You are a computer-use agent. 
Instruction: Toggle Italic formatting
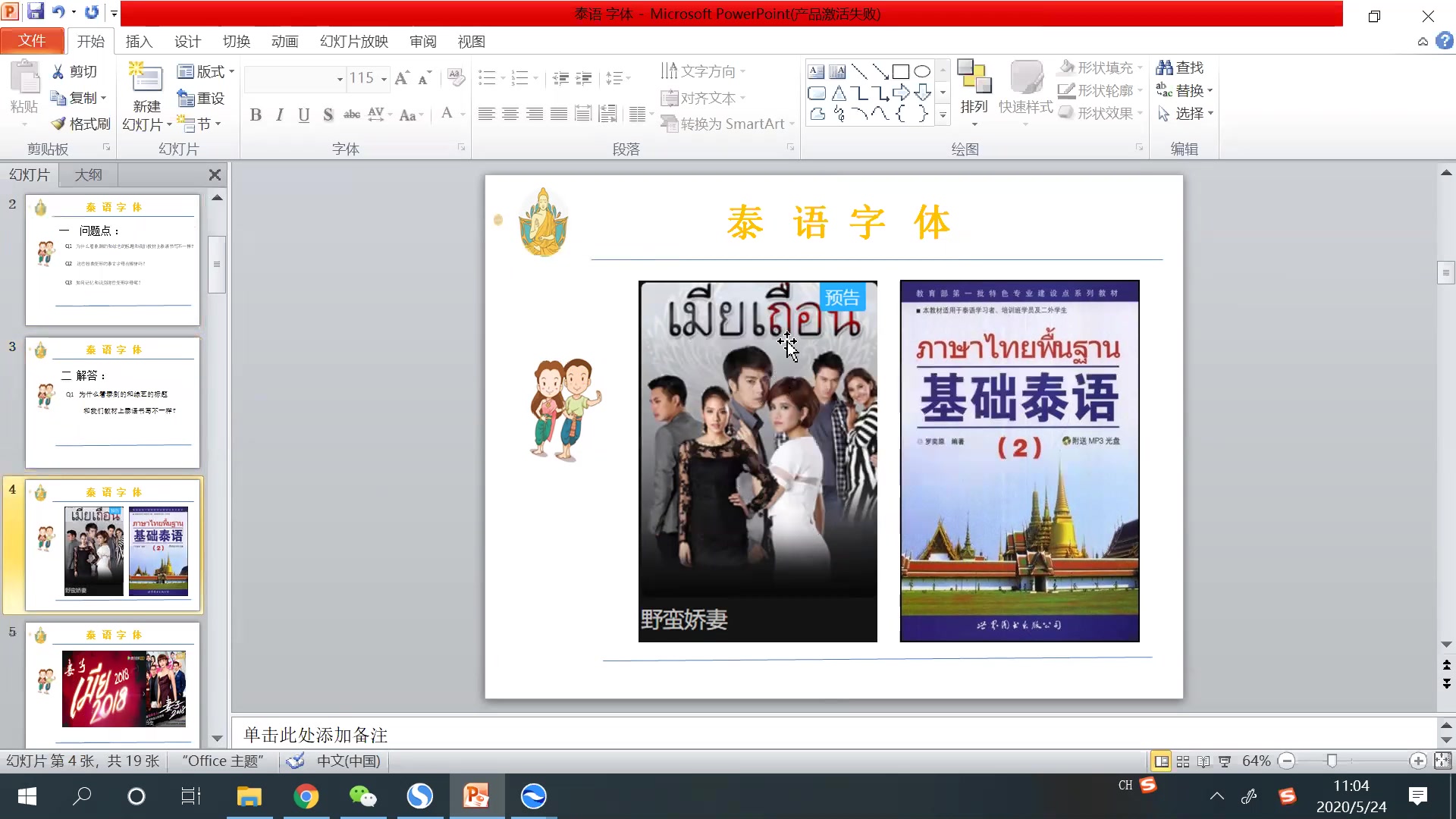(280, 115)
